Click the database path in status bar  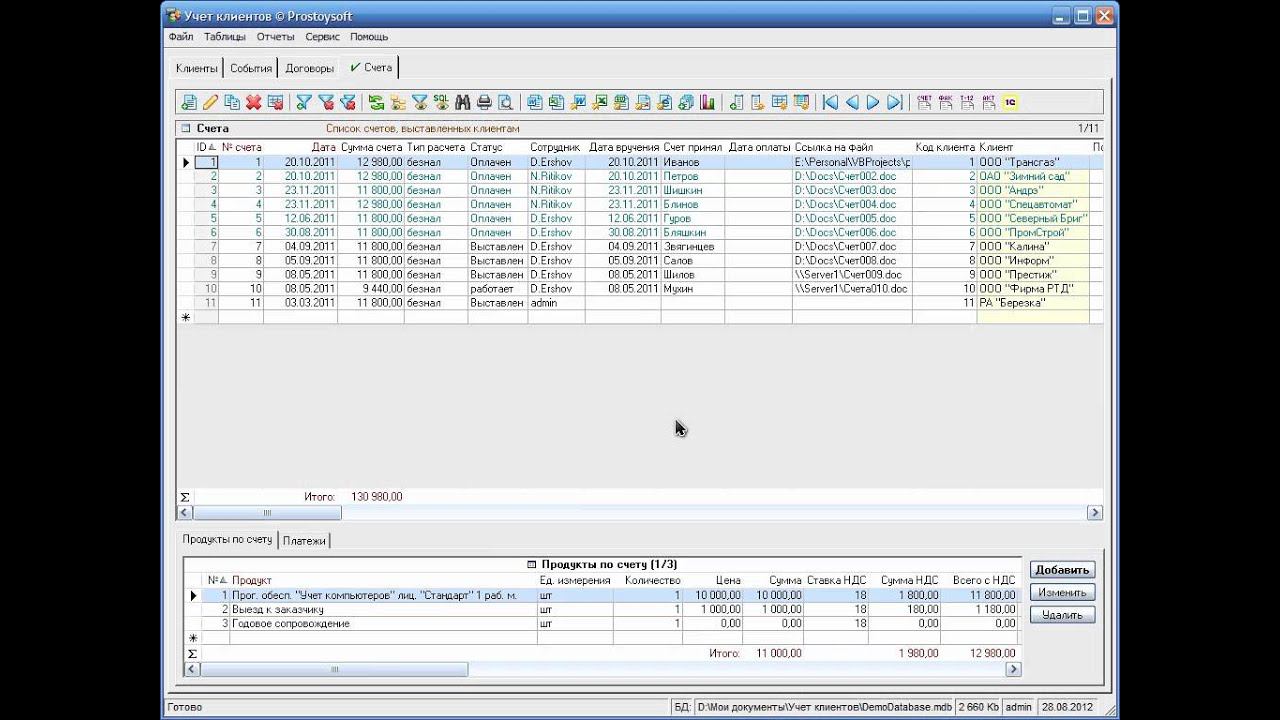(824, 707)
